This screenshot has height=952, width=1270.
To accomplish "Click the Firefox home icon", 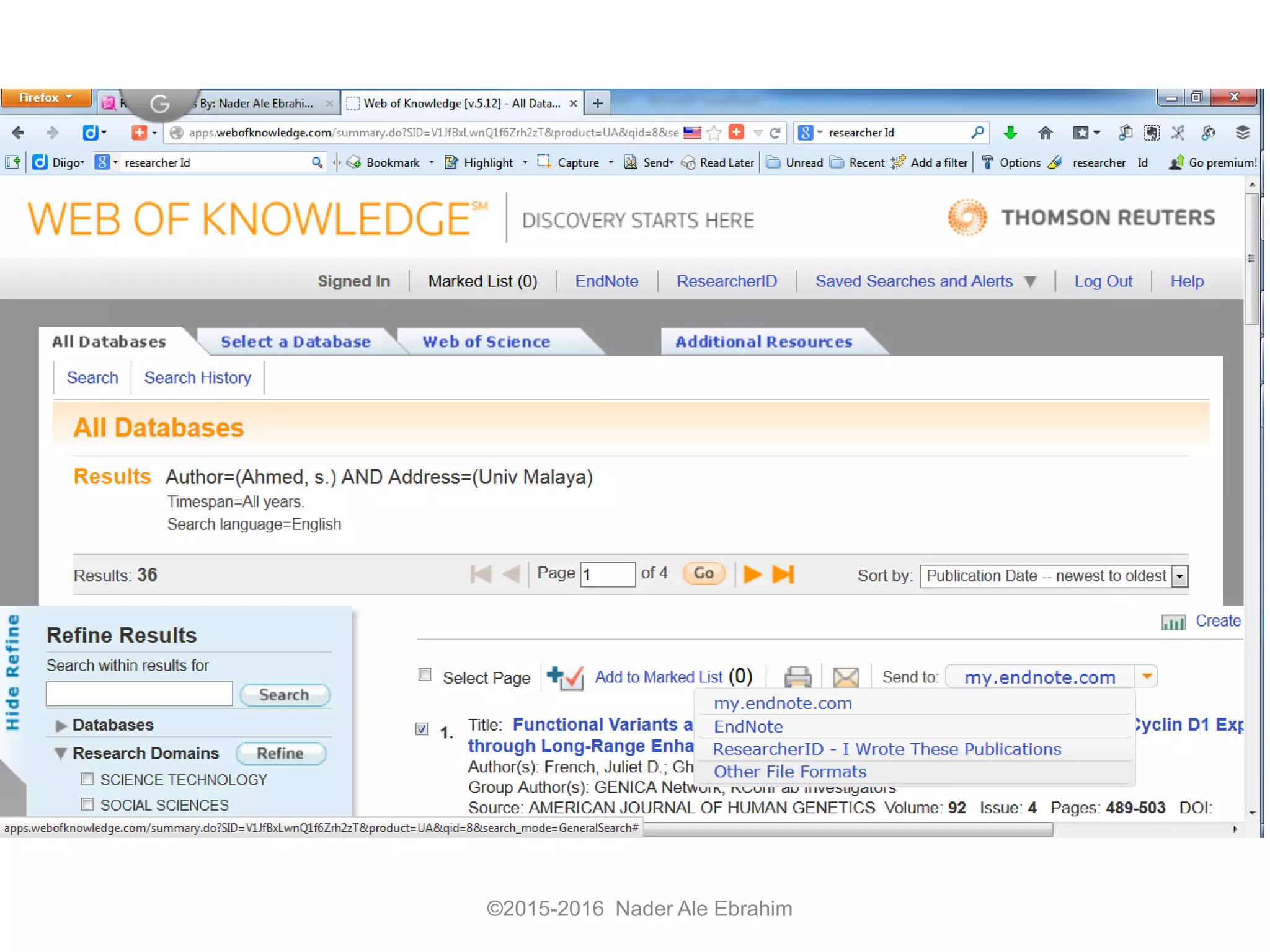I will pyautogui.click(x=1045, y=133).
